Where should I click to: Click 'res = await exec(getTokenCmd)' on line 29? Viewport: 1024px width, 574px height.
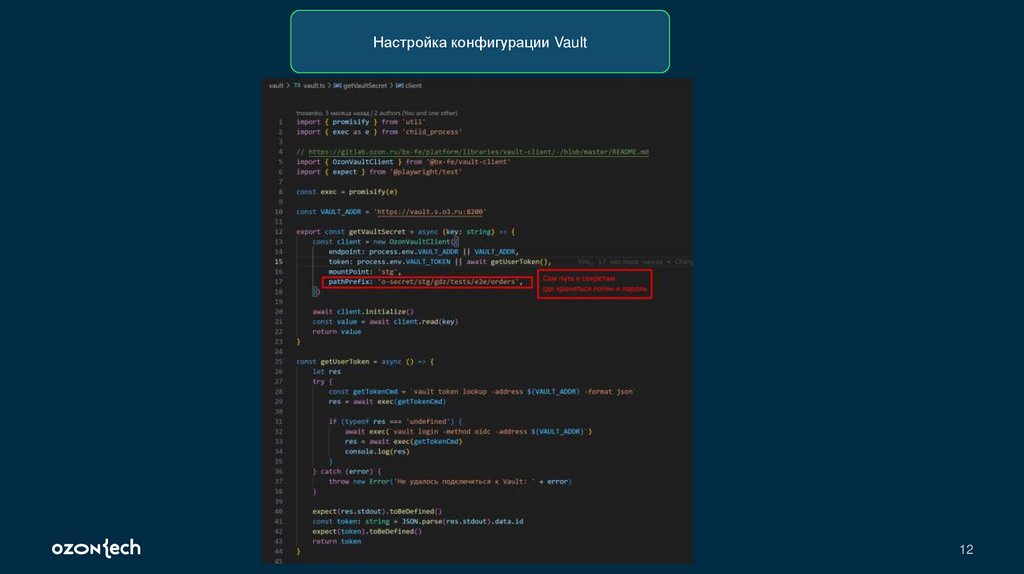387,402
